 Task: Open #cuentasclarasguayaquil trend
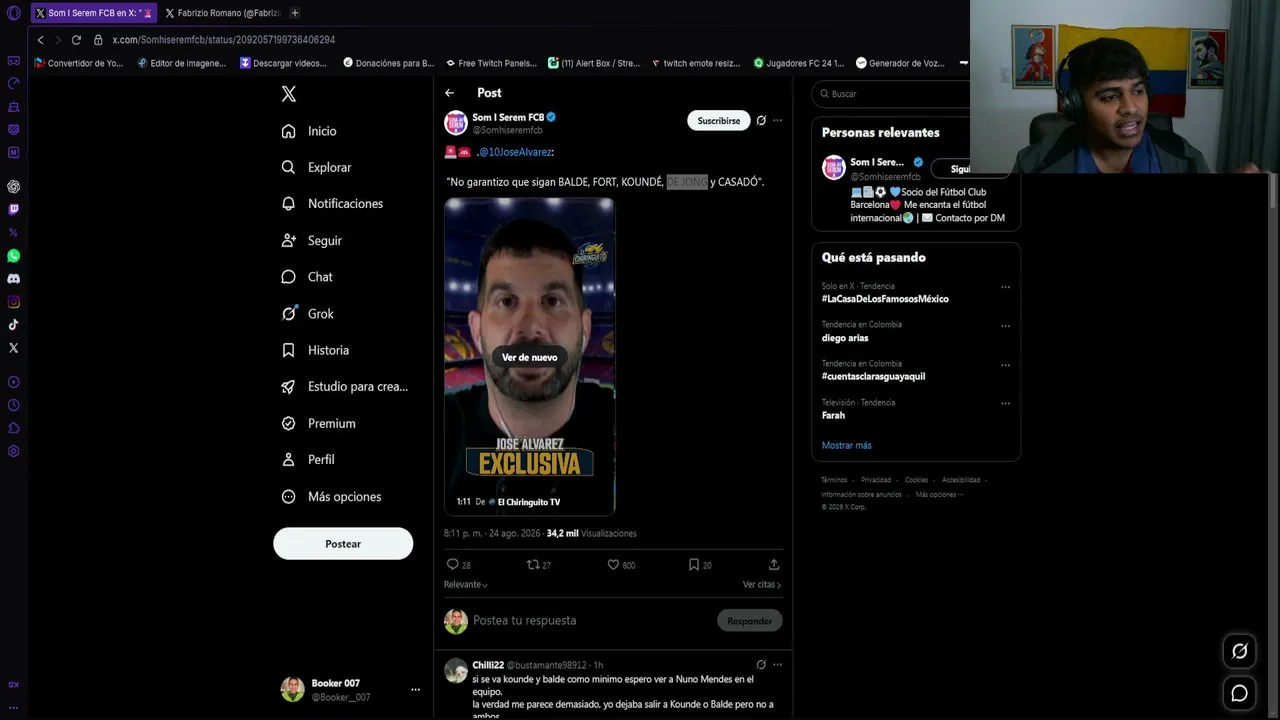pyautogui.click(x=873, y=377)
